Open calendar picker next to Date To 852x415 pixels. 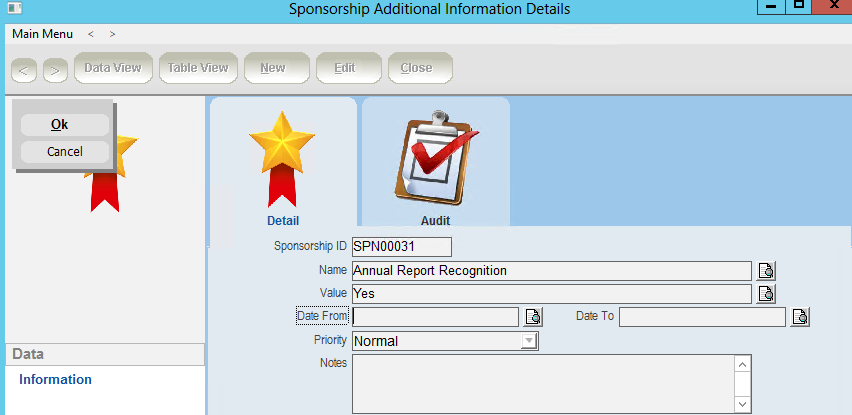pos(800,317)
